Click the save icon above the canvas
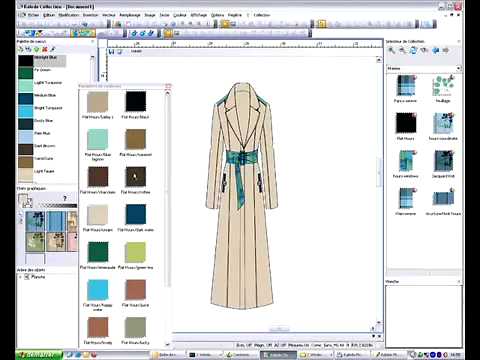This screenshot has width=480, height=360. (112, 52)
